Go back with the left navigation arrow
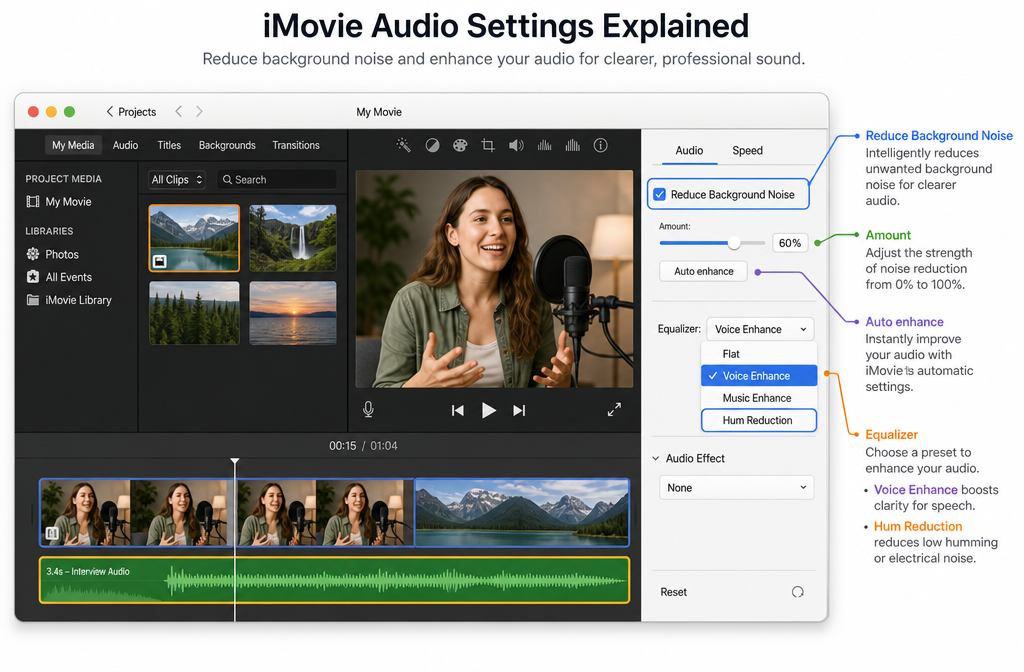The image size is (1024, 672). click(179, 112)
